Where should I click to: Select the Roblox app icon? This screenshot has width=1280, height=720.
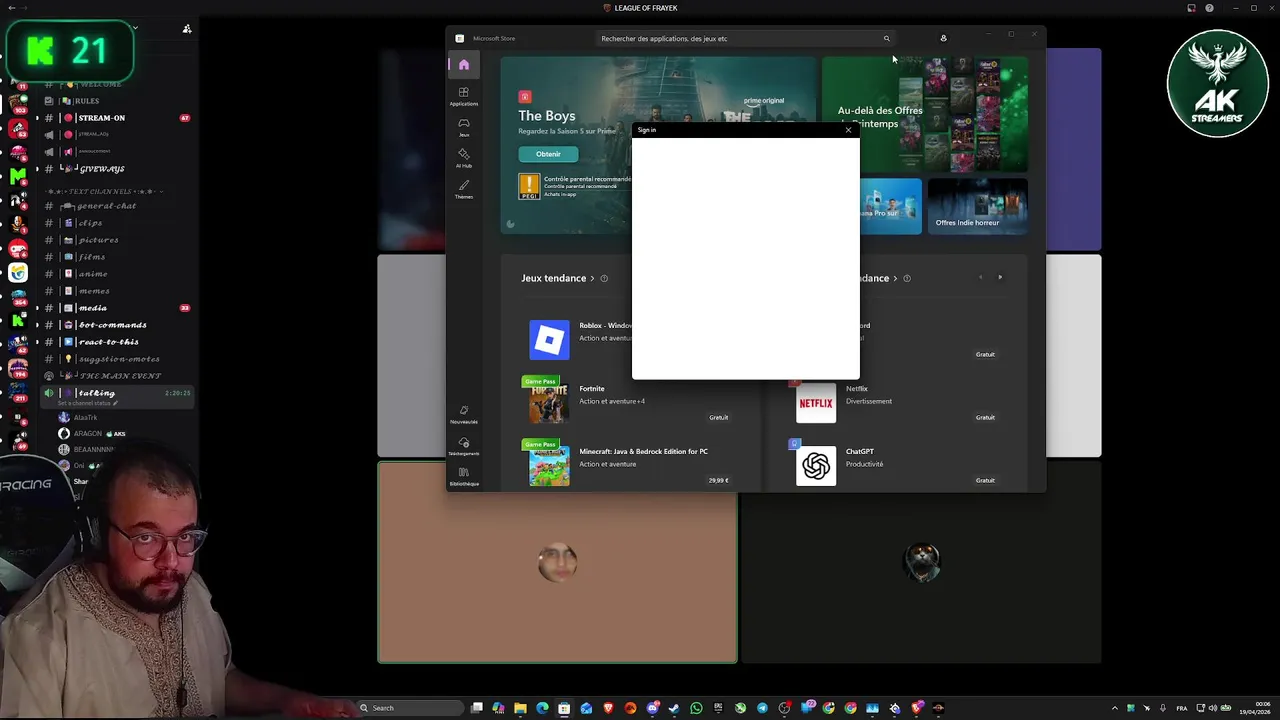click(x=549, y=340)
